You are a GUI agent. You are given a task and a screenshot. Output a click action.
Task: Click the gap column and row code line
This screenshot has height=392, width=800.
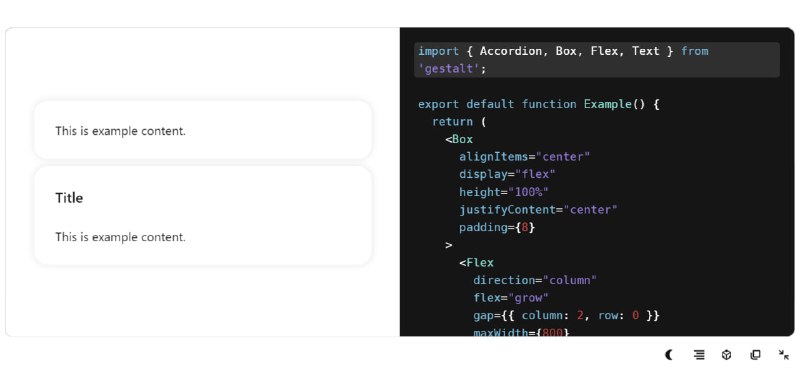pos(566,315)
